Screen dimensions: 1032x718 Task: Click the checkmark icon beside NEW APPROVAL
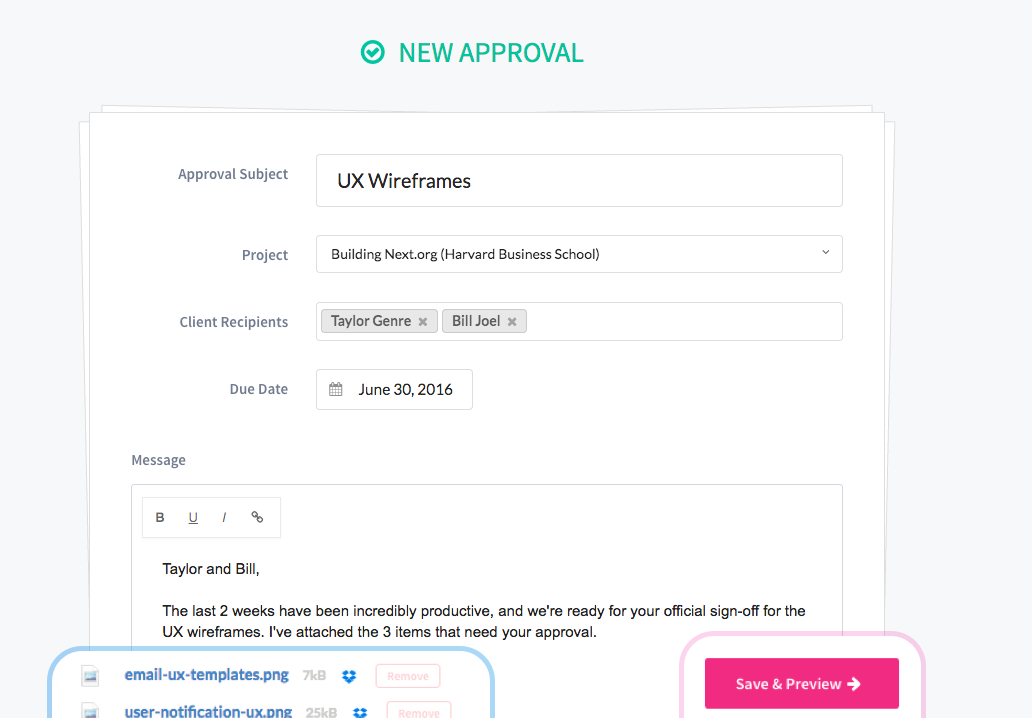point(372,52)
